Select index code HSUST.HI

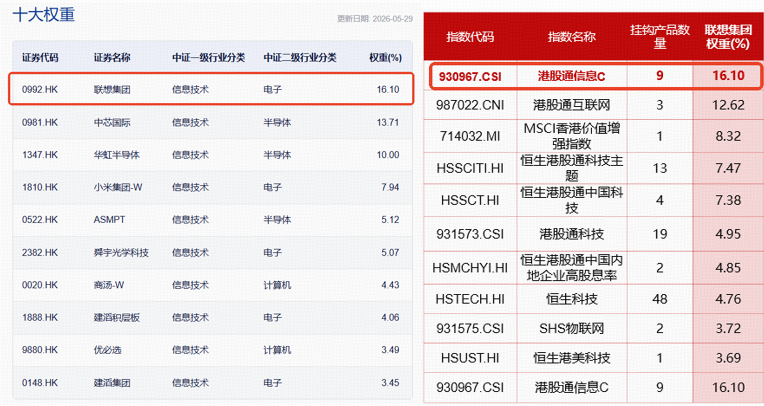pyautogui.click(x=470, y=358)
